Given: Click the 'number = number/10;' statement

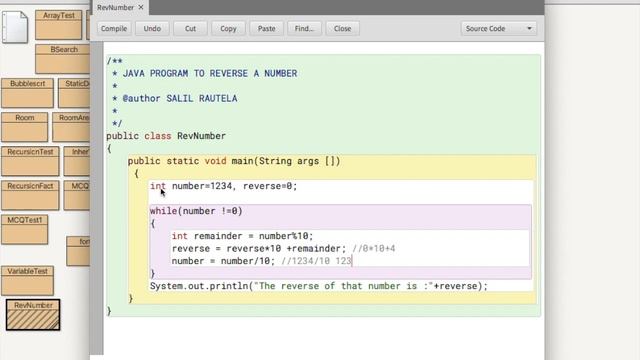Looking at the screenshot, I should [223, 261].
